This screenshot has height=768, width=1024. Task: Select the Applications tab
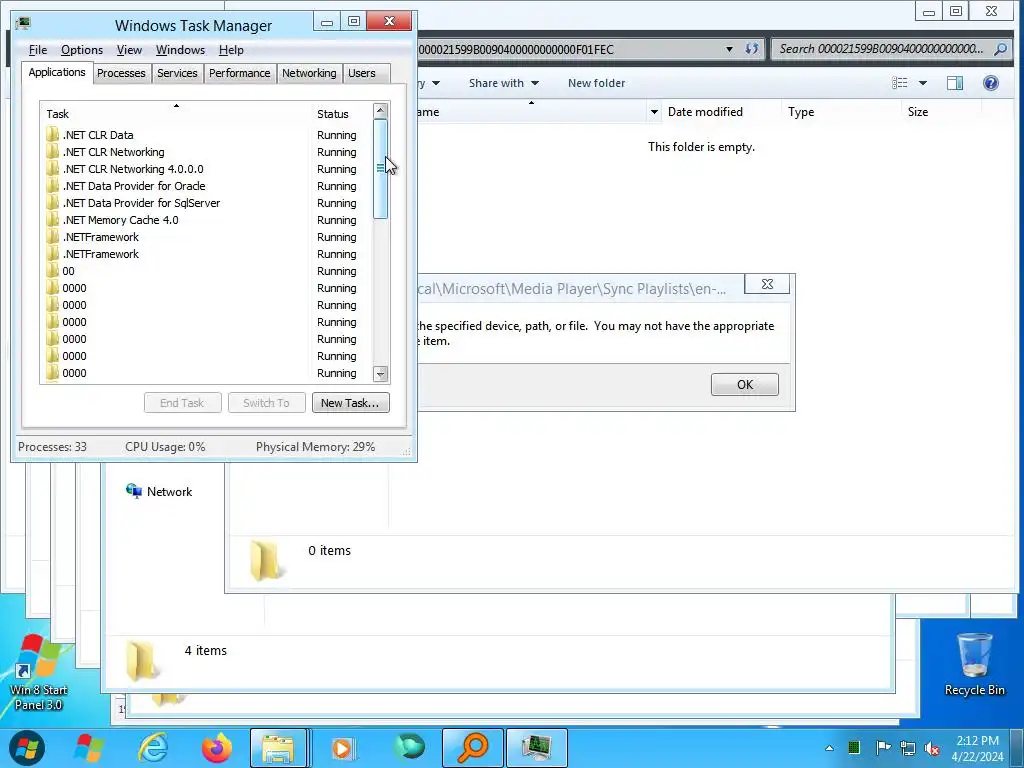[x=57, y=72]
